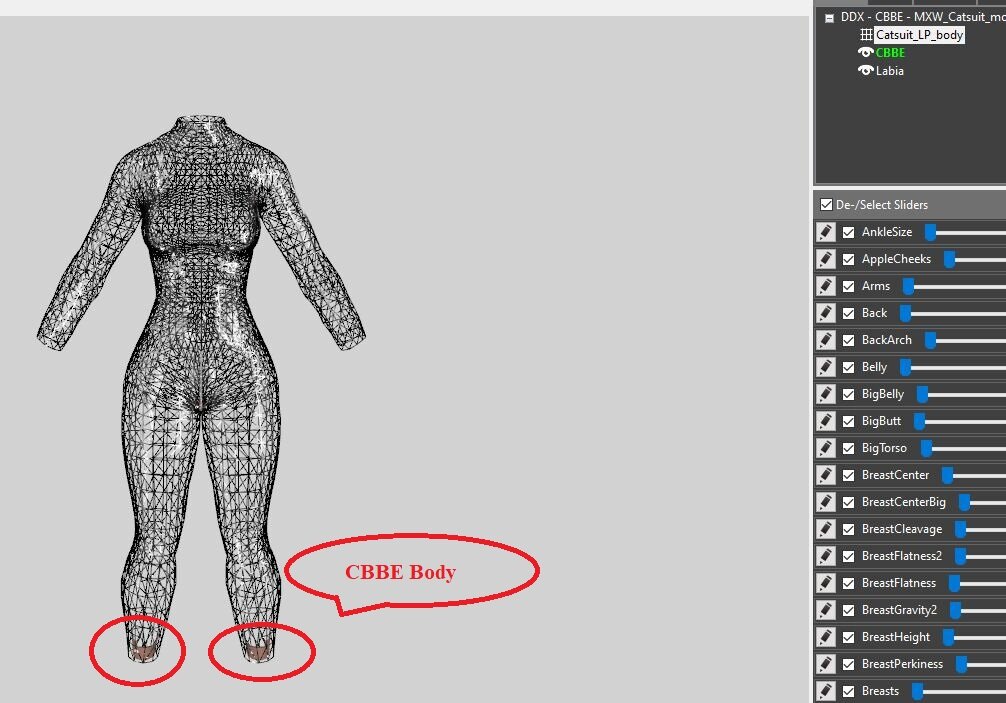This screenshot has height=703, width=1006.
Task: Click the Back slider handle
Action: (905, 313)
